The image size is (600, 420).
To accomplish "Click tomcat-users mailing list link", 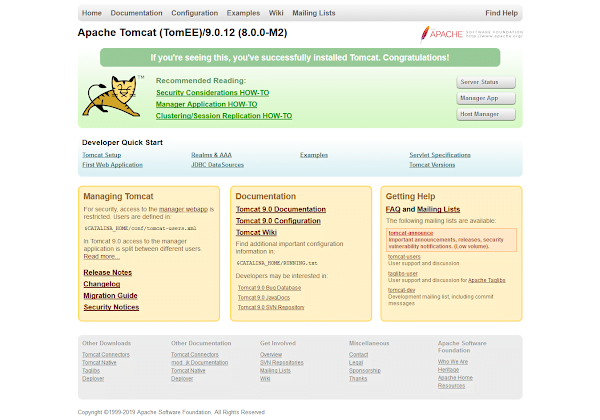I will [404, 257].
